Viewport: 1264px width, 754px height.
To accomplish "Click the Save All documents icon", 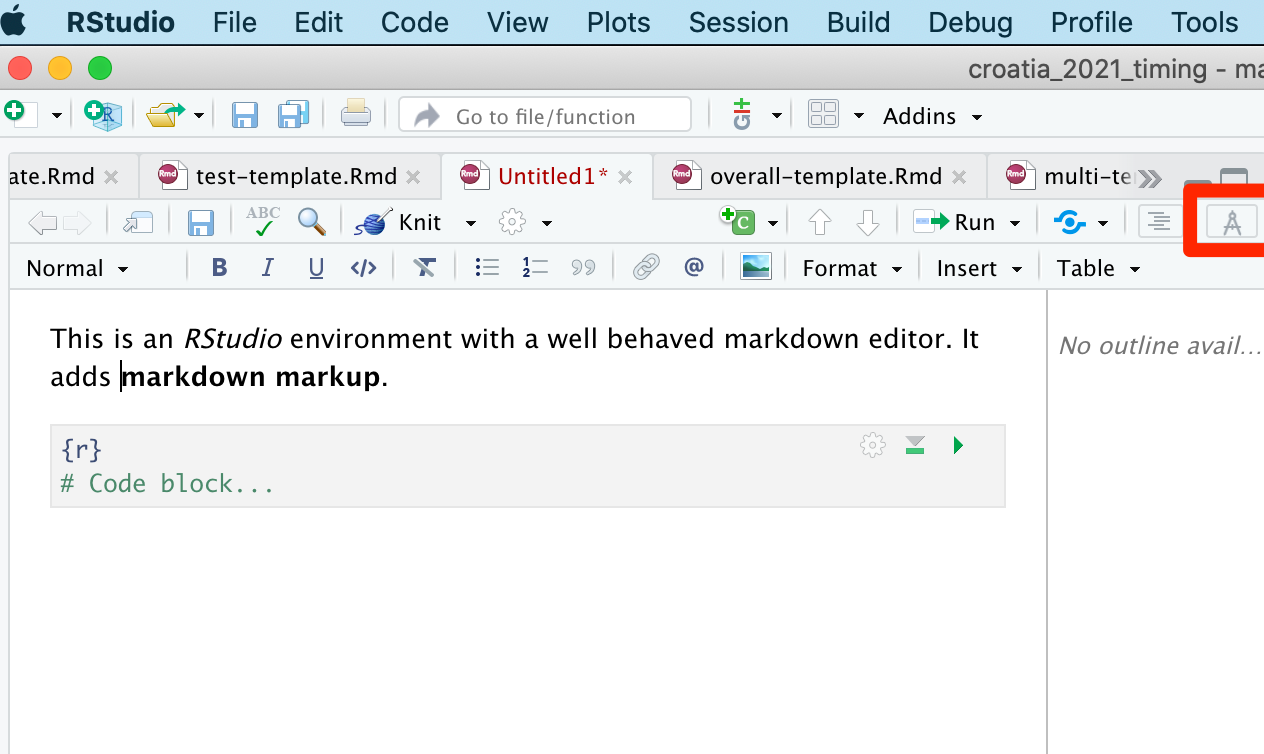I will (293, 115).
